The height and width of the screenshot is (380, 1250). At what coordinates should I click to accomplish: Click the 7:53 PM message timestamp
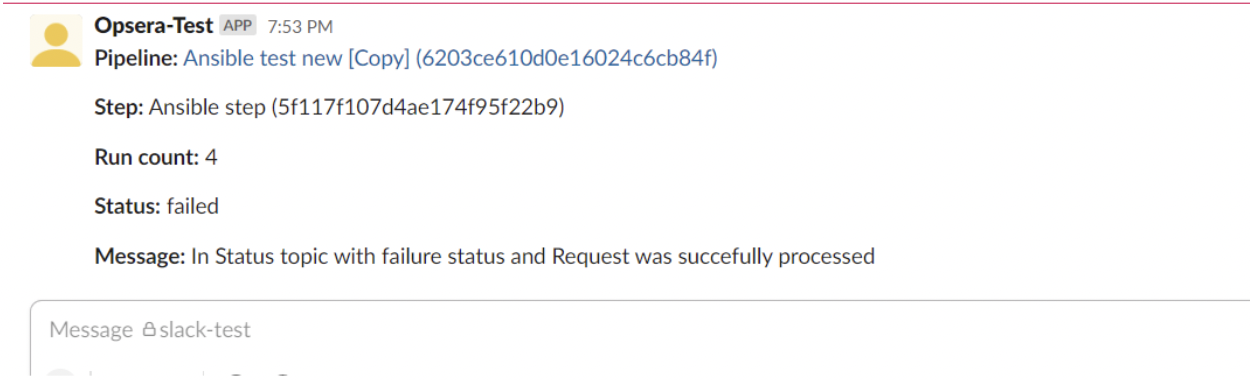pyautogui.click(x=300, y=27)
